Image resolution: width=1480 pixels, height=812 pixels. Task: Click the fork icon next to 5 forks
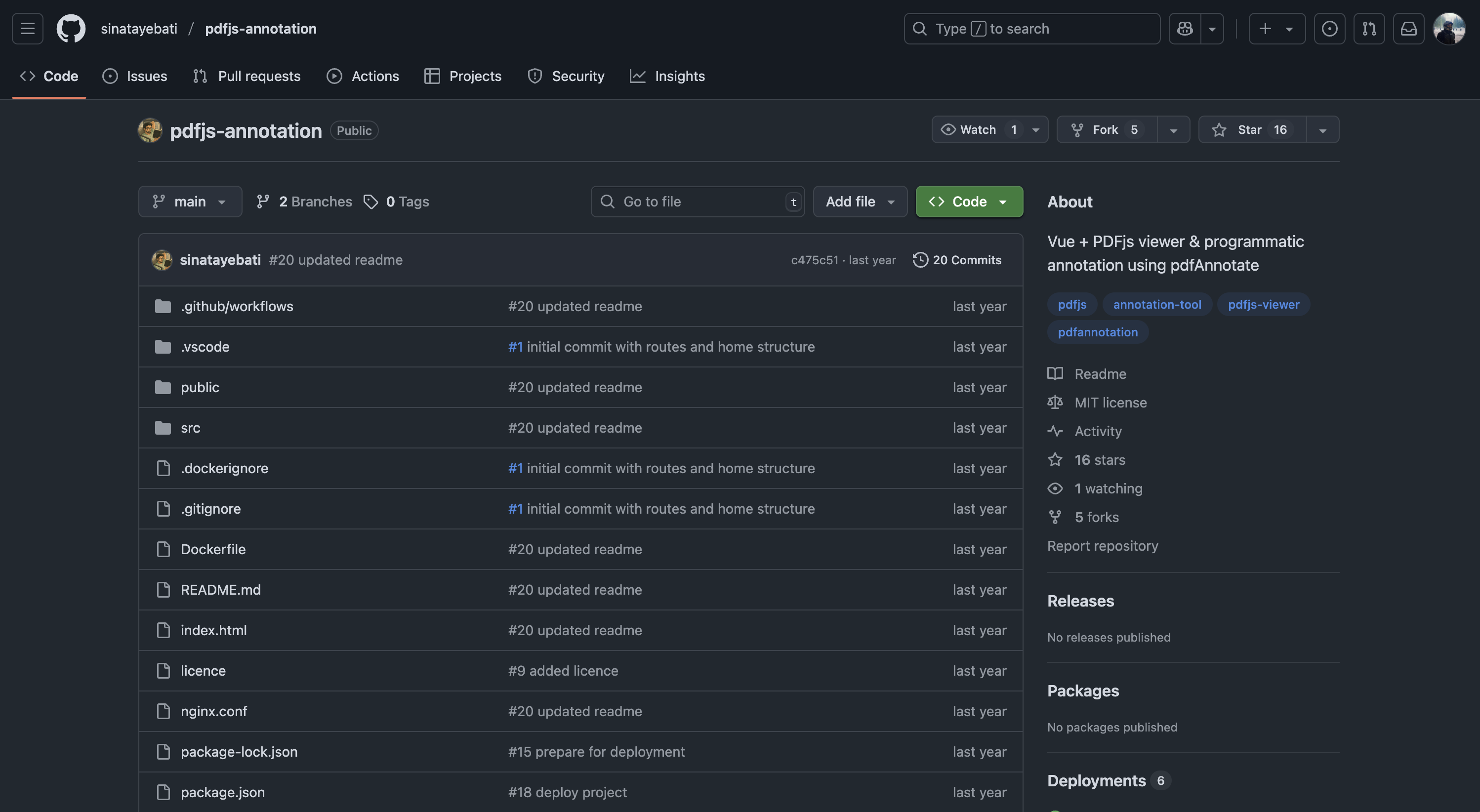pos(1055,518)
